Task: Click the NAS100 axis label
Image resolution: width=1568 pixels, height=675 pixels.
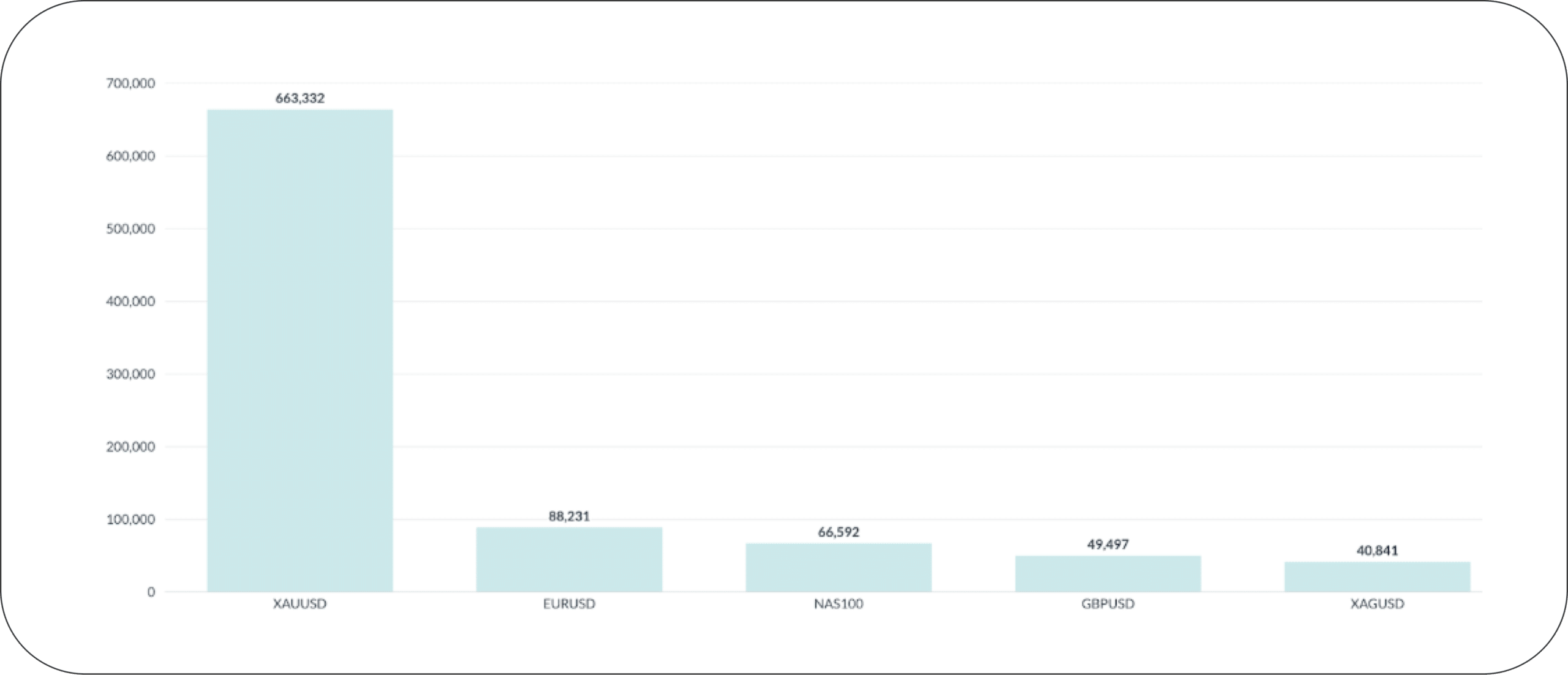Action: 838,604
